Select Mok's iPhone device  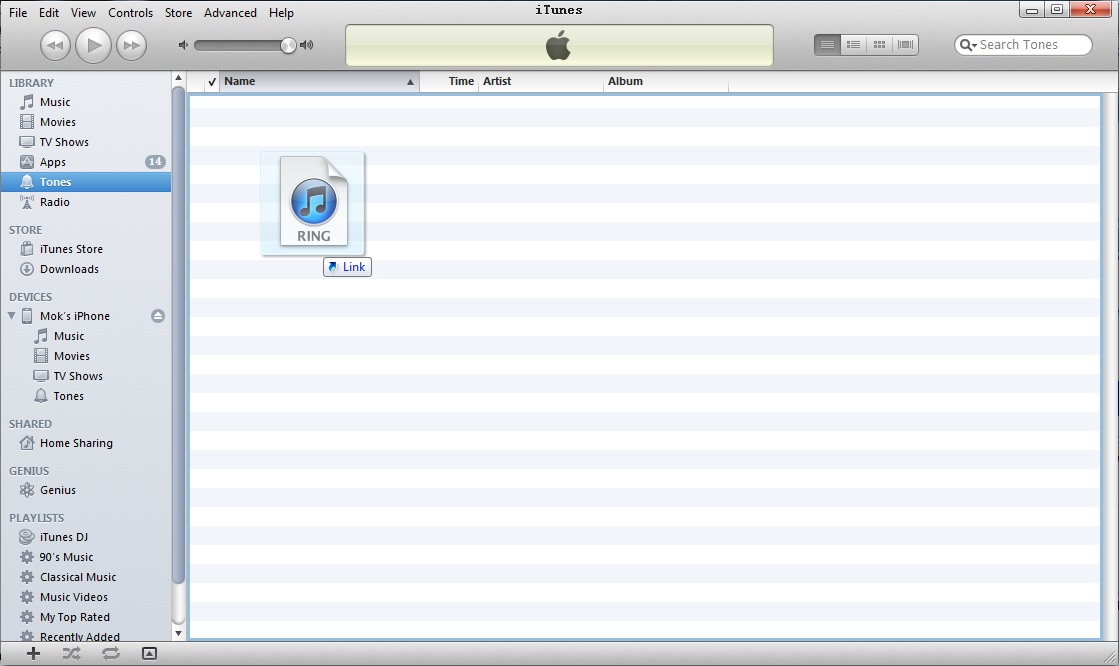(75, 316)
